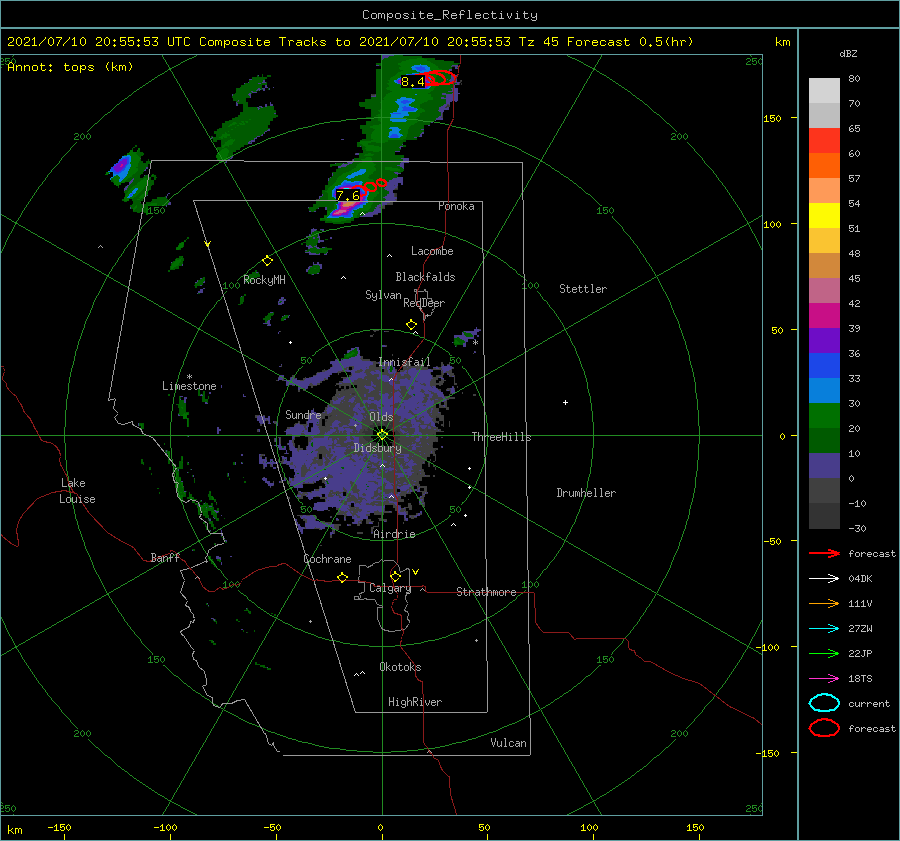Click the Vulcan city label
Image resolution: width=900 pixels, height=841 pixels.
tap(509, 743)
